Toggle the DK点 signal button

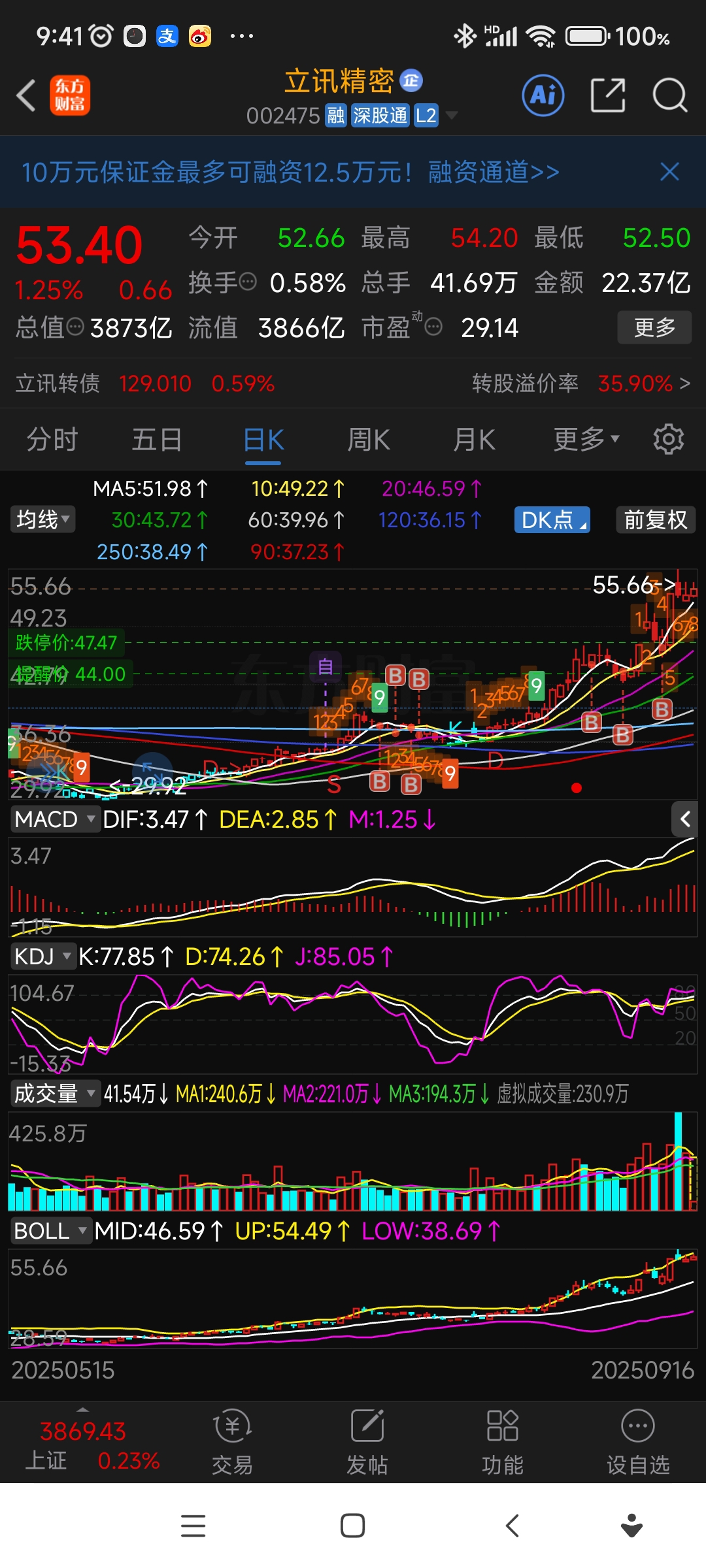point(552,520)
